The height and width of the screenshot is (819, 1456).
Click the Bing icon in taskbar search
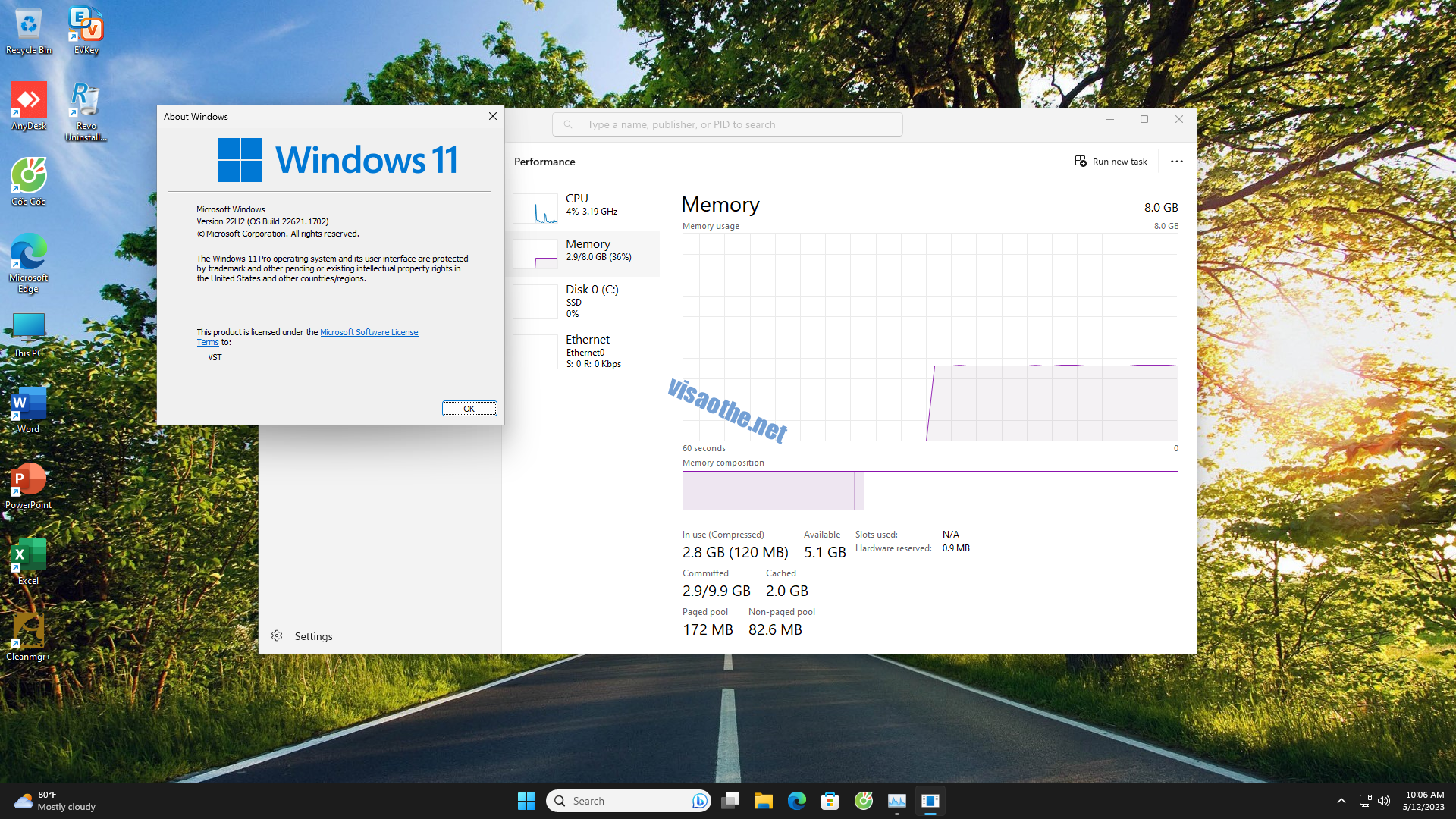pos(699,801)
